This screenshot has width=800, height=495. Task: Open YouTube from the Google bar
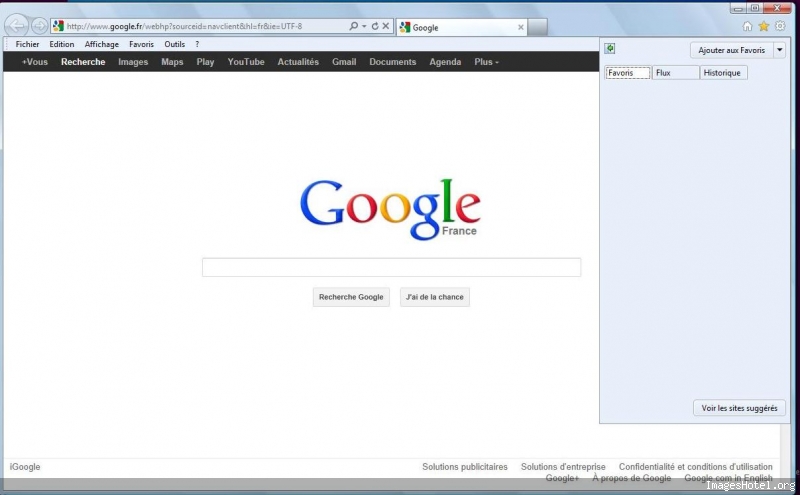[246, 62]
